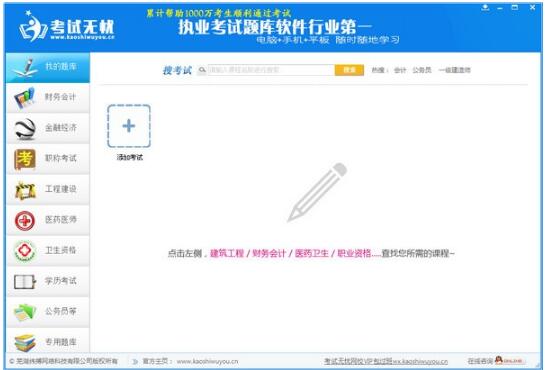The width and height of the screenshot is (546, 370).
Task: Click the 医药医师 red cross icon
Action: 25,221
